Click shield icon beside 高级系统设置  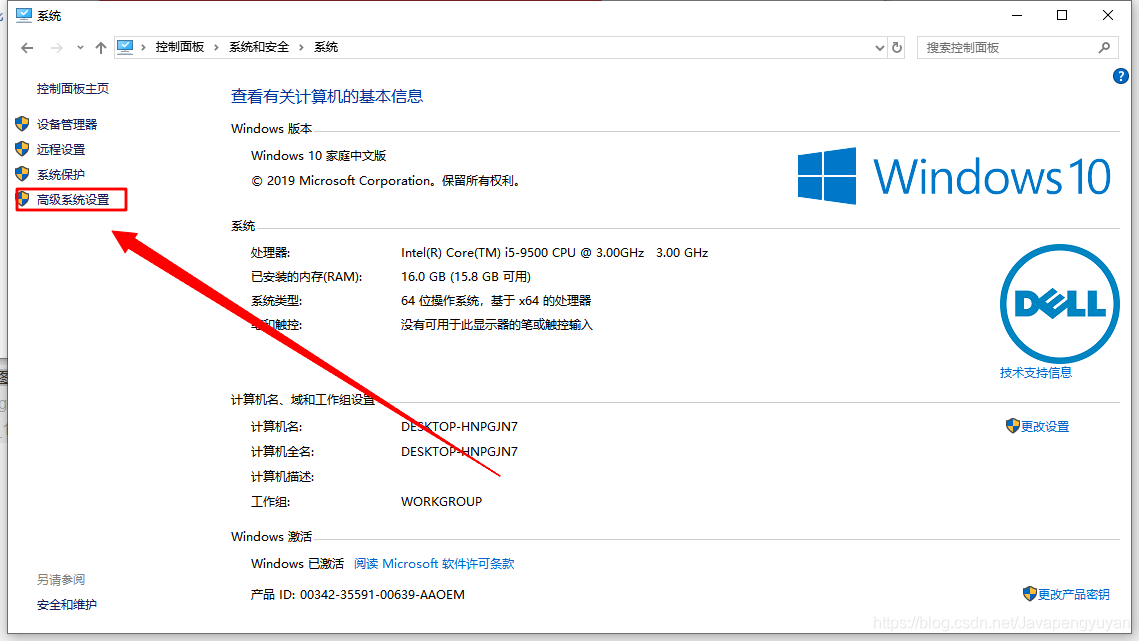[x=23, y=198]
